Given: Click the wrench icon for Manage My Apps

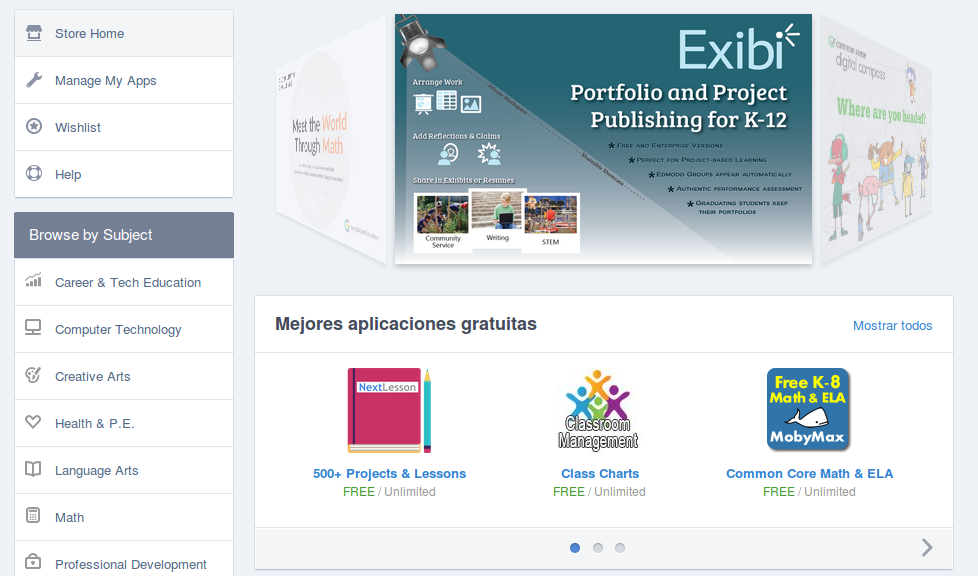Looking at the screenshot, I should point(34,80).
